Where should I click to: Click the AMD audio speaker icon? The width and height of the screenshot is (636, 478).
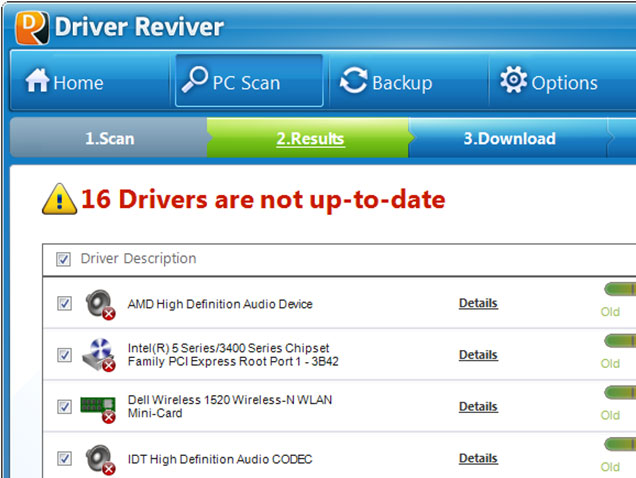point(99,304)
